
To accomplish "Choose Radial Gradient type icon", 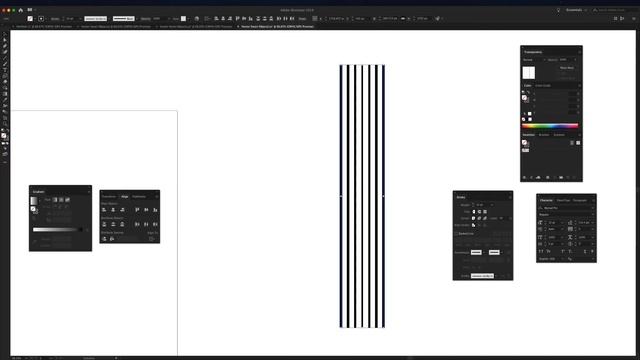I will tap(61, 200).
